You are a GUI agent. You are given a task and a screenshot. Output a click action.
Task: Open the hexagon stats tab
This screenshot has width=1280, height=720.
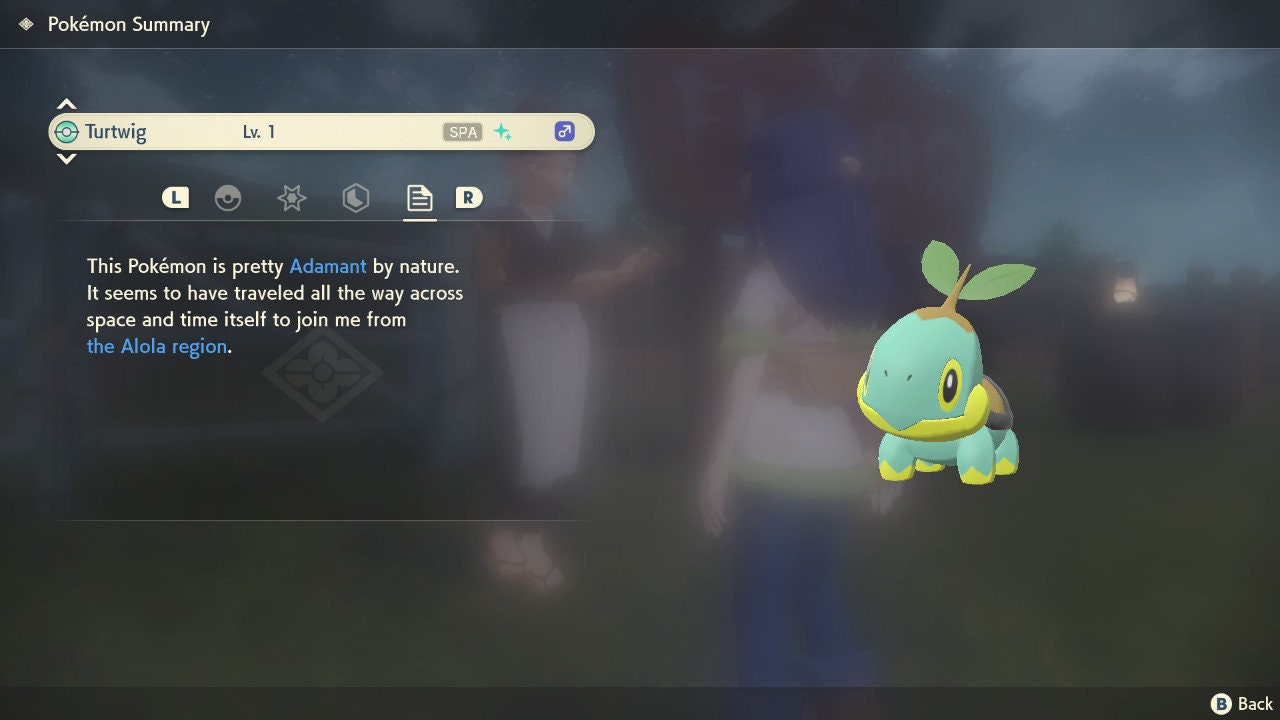(355, 198)
